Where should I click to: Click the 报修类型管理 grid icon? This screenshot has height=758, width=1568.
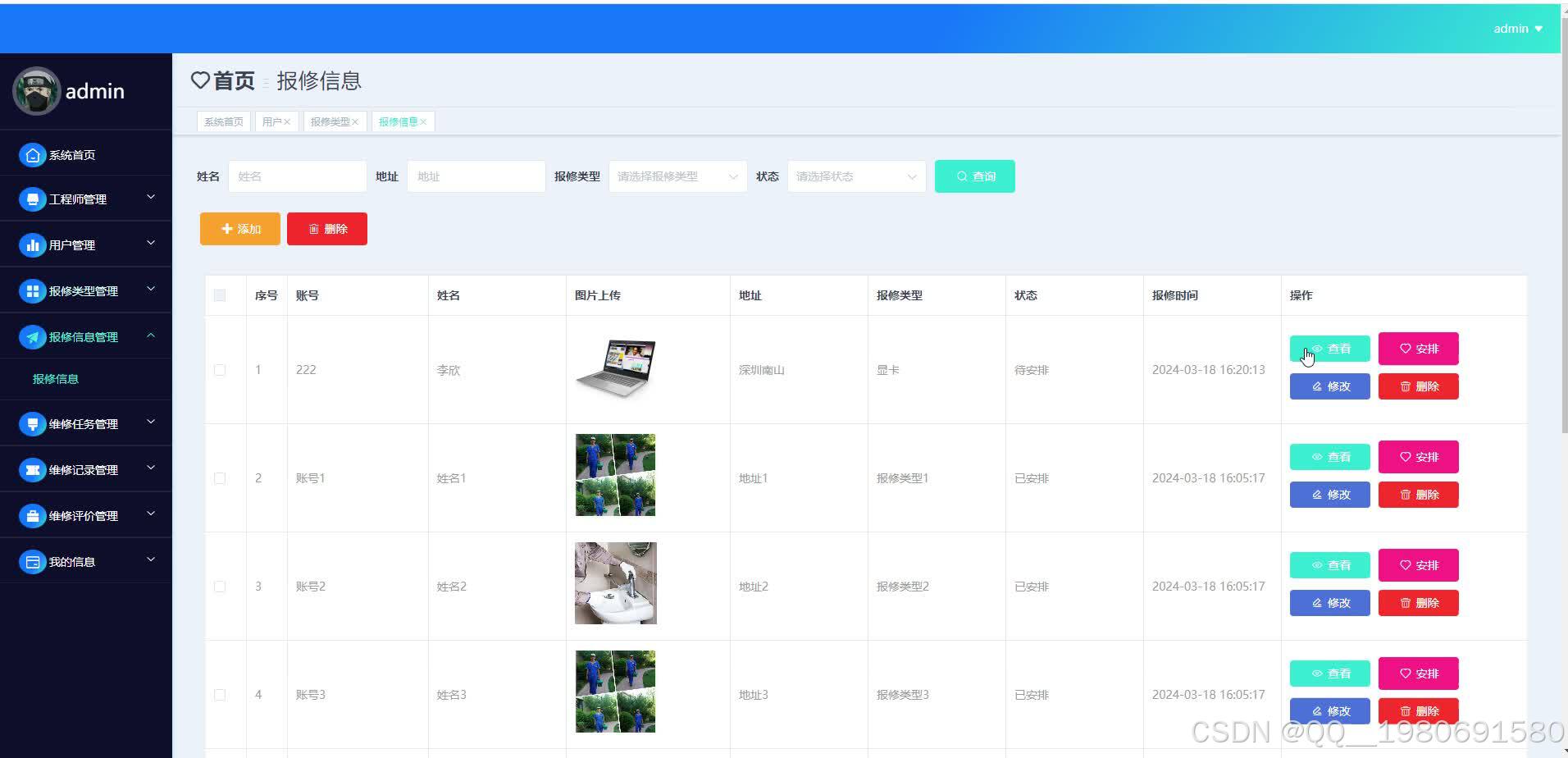click(32, 290)
